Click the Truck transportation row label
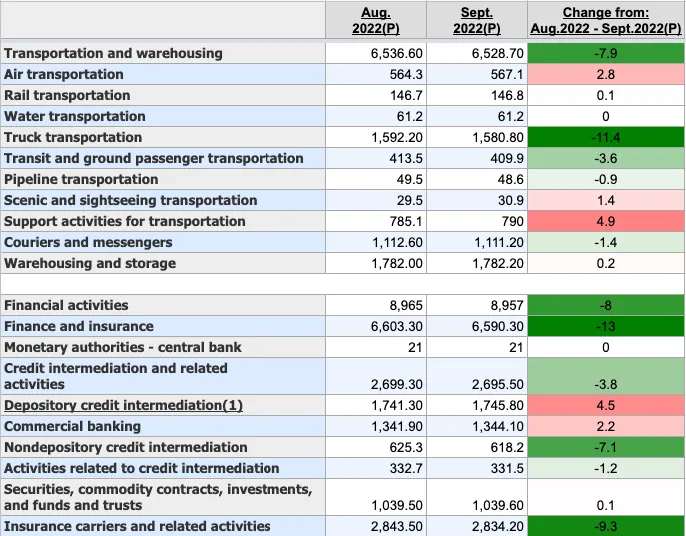This screenshot has height=536, width=686. pos(73,137)
